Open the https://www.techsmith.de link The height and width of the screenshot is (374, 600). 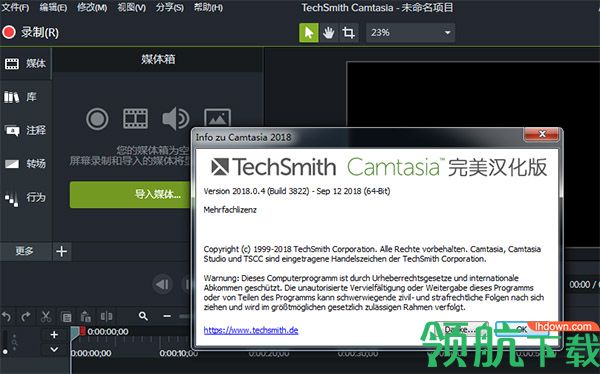251,330
